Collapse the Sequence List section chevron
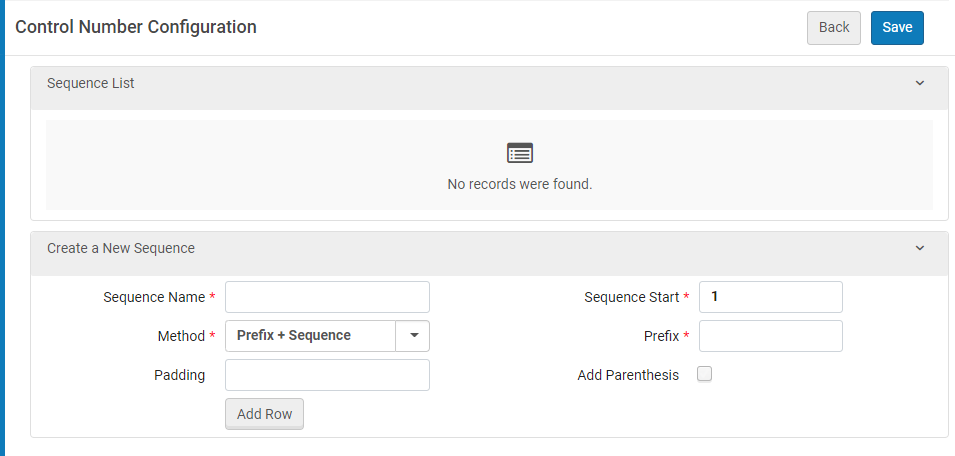 [920, 83]
